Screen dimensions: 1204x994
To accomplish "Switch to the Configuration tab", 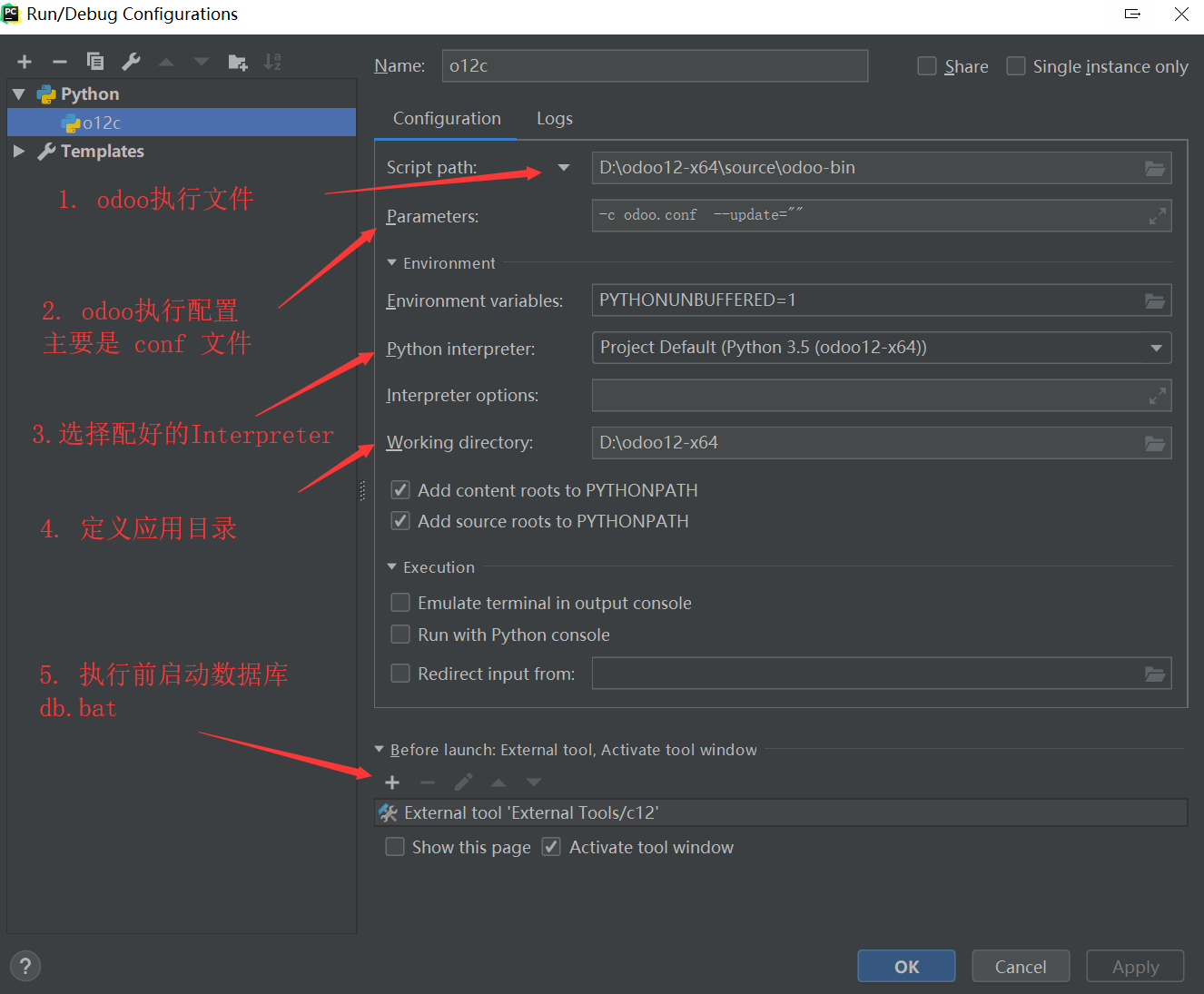I will (447, 119).
